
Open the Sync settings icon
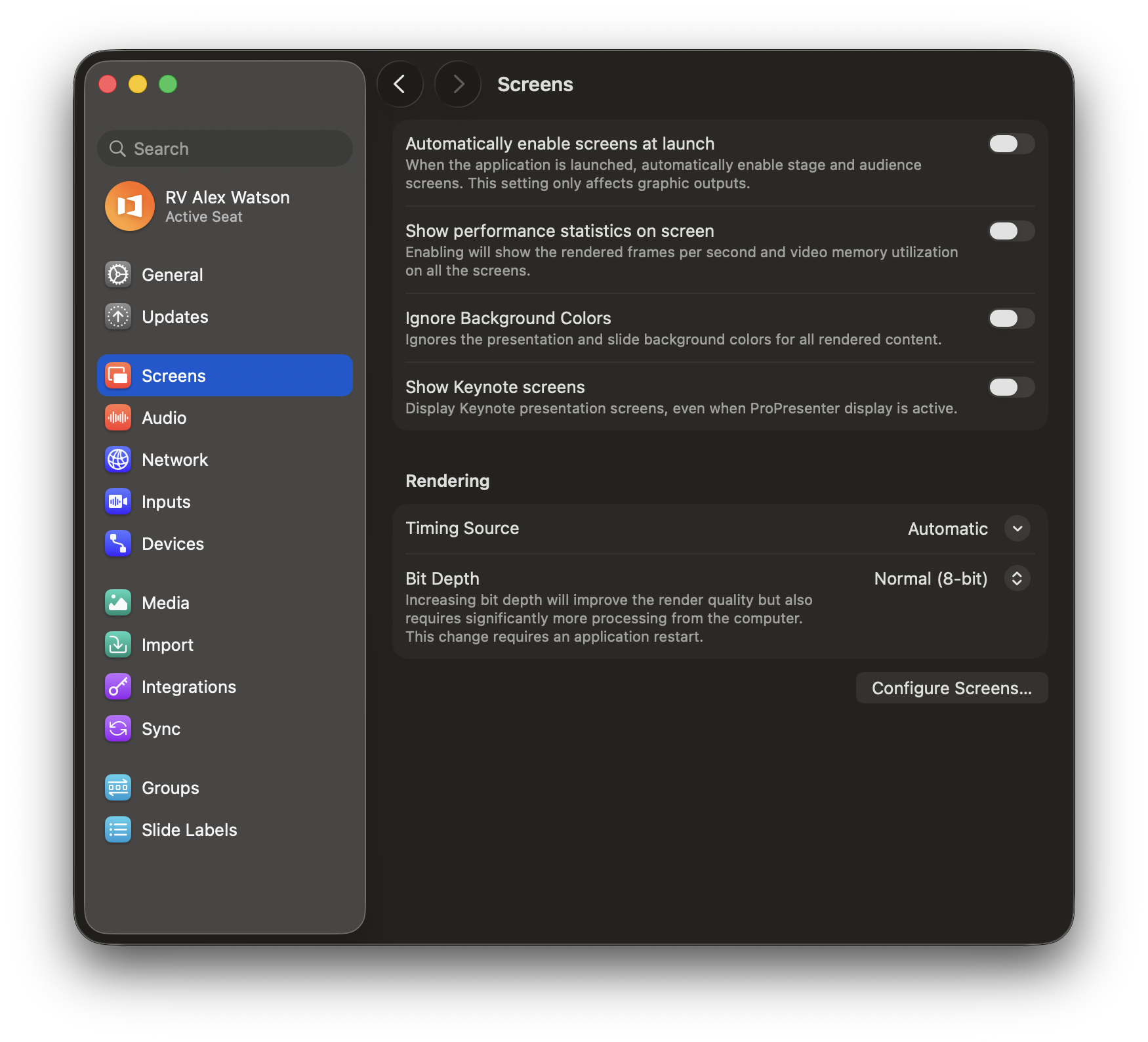pos(118,729)
